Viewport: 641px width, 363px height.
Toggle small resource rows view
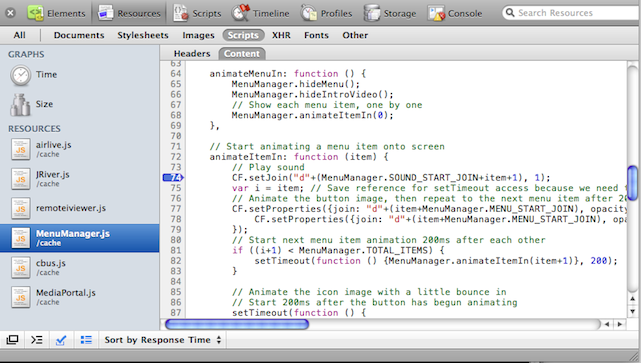click(x=86, y=340)
